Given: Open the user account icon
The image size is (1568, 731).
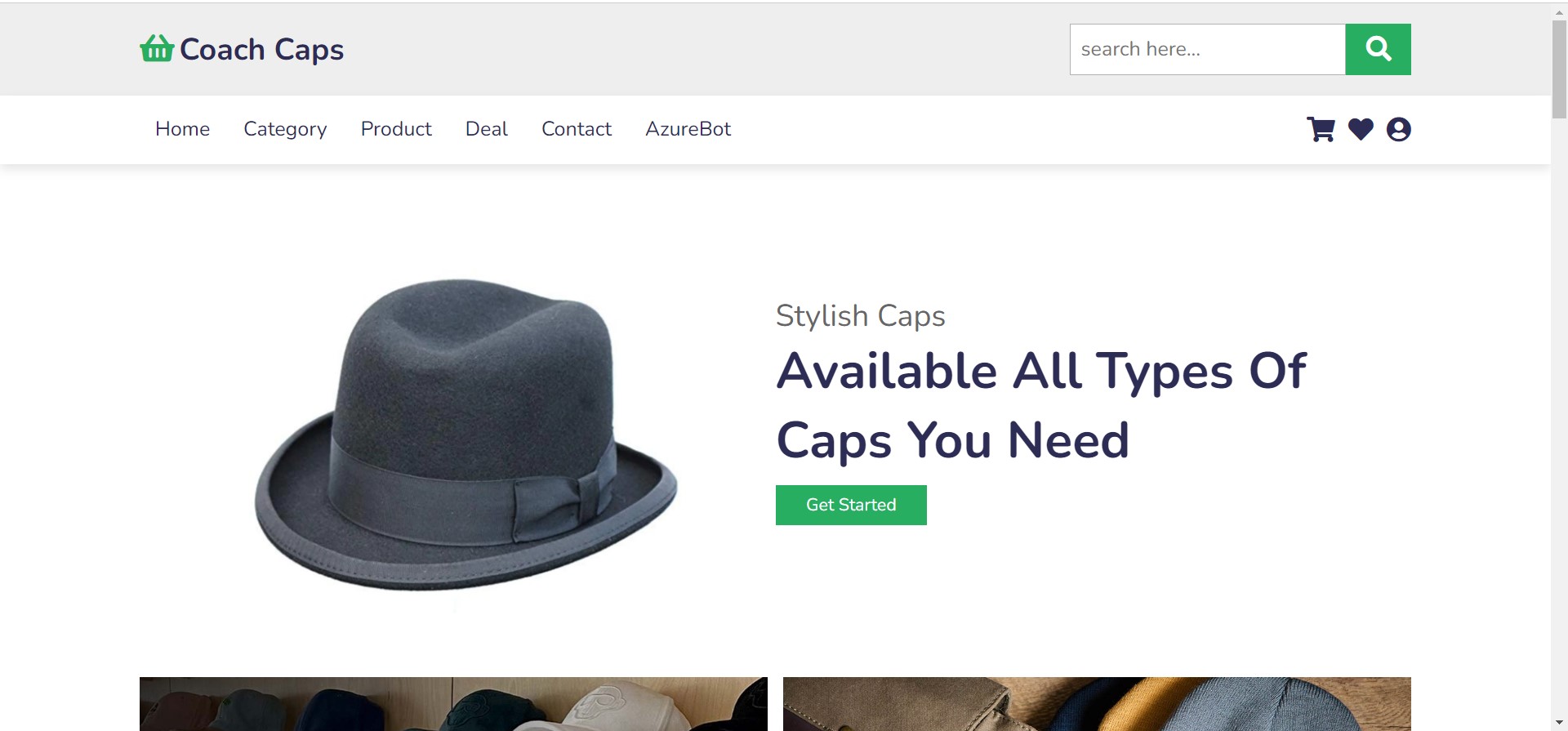Looking at the screenshot, I should 1398,129.
